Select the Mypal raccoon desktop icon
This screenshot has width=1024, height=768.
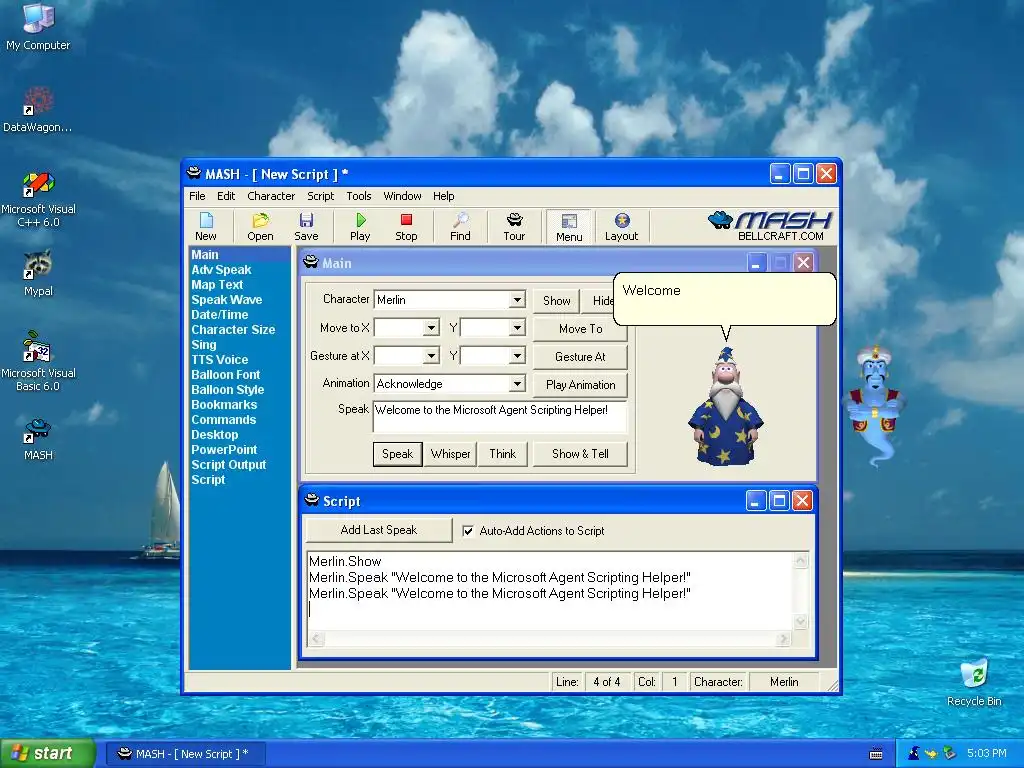(x=38, y=273)
